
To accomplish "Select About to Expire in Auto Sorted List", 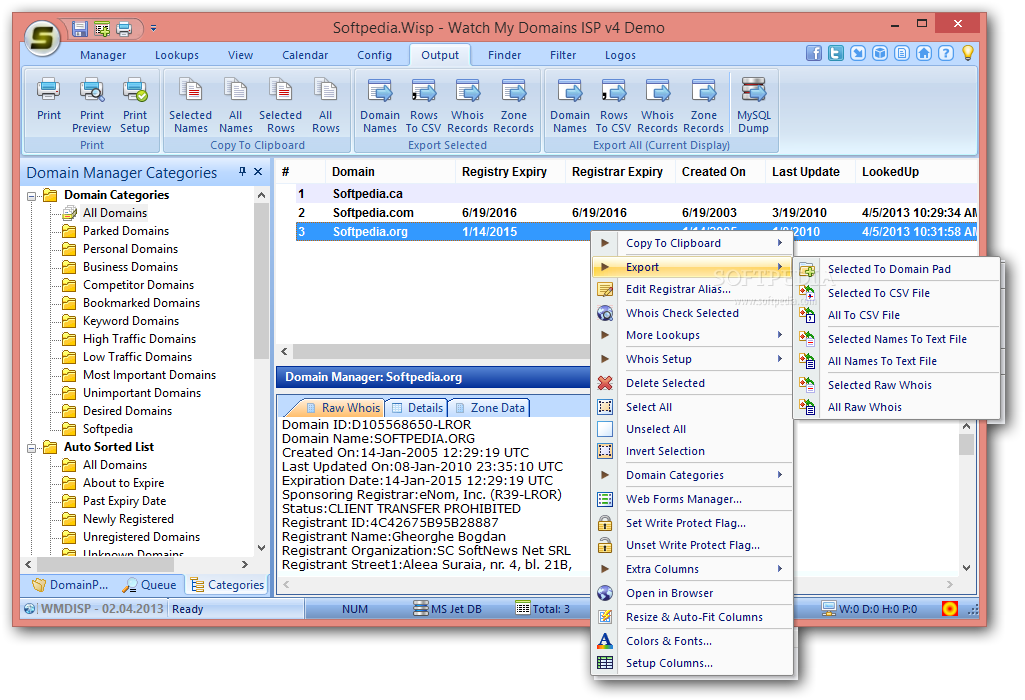I will pos(123,483).
